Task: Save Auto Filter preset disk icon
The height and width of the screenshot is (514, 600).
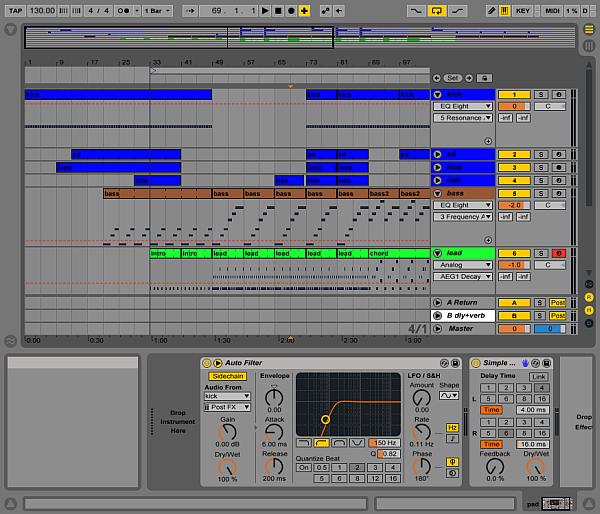Action: [455, 363]
